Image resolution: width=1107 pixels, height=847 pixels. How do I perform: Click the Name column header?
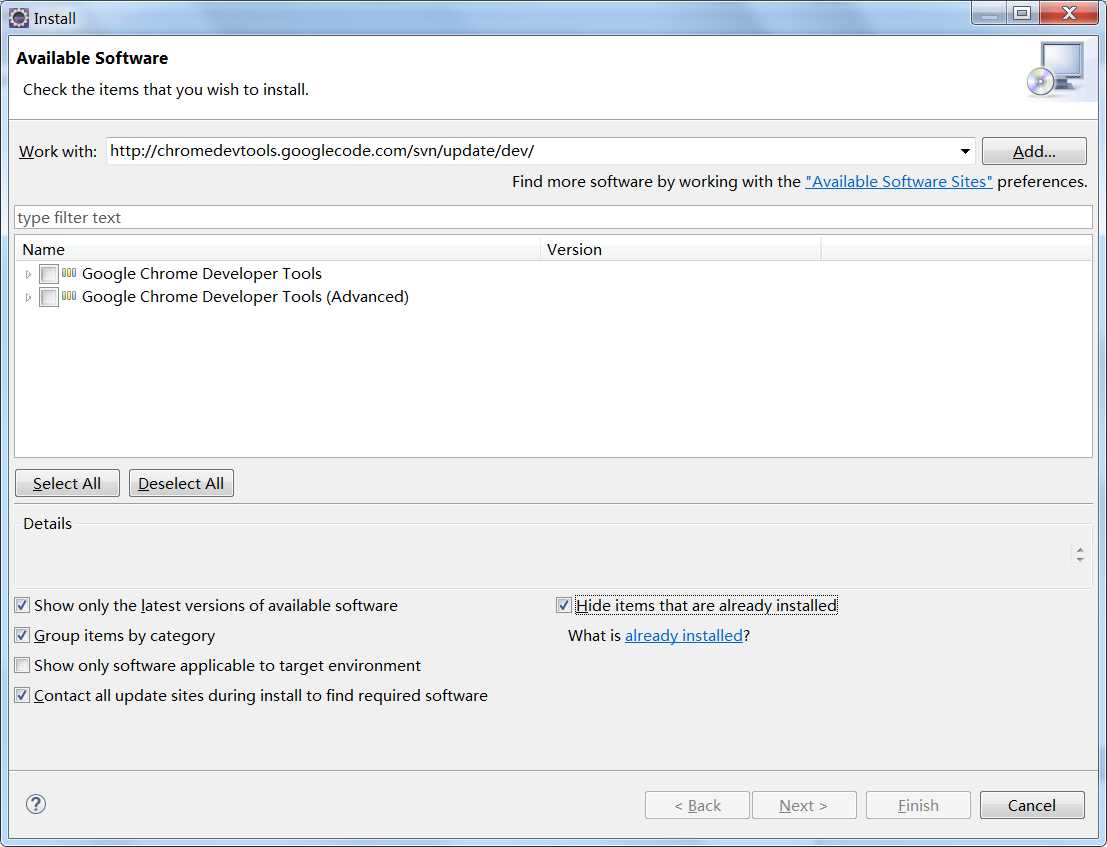pyautogui.click(x=277, y=249)
